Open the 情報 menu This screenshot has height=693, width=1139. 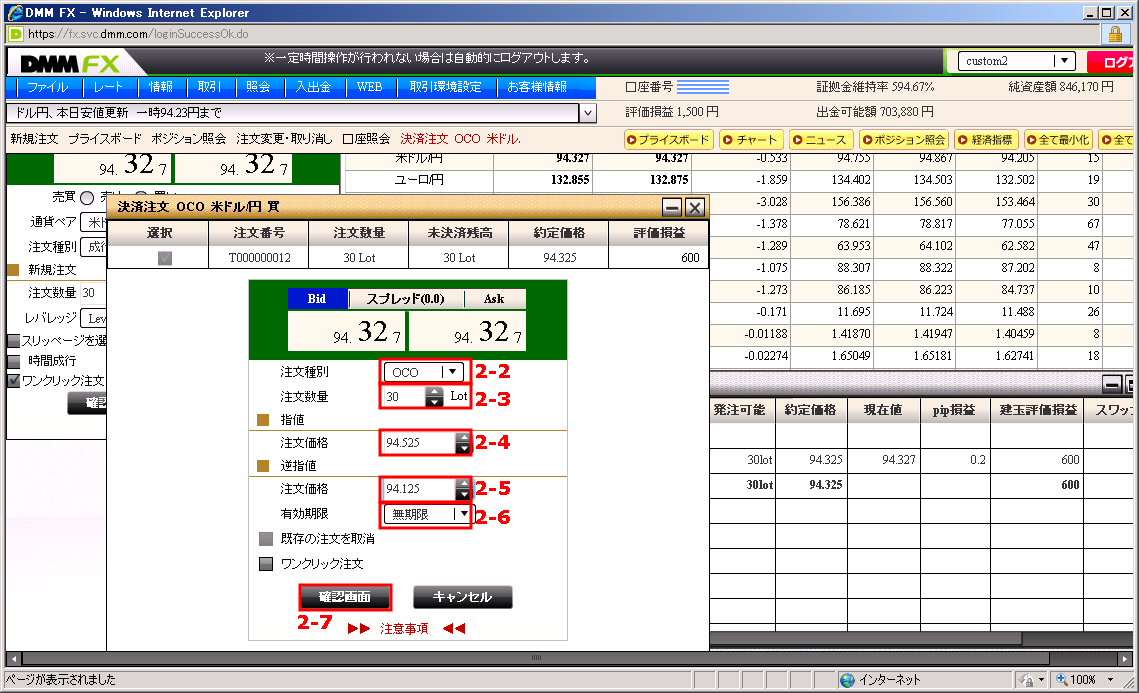pyautogui.click(x=161, y=87)
